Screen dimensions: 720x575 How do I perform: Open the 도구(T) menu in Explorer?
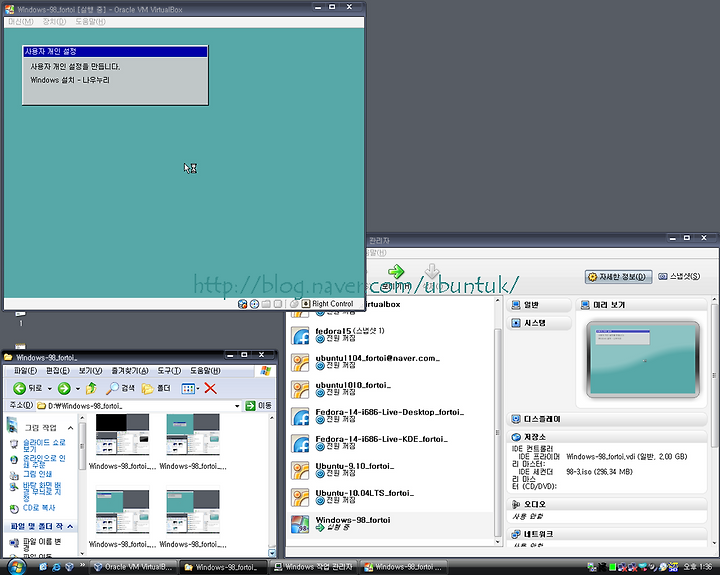(x=169, y=371)
